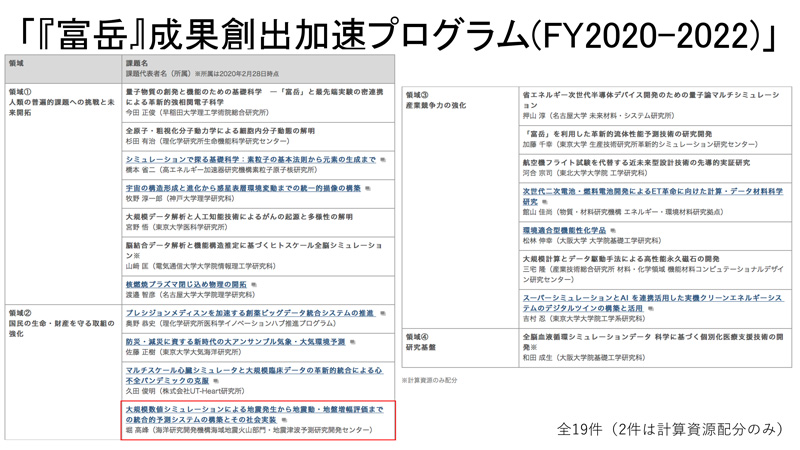Click the ※計算資源のみ配分 footnote
The width and height of the screenshot is (800, 450).
[x=430, y=380]
